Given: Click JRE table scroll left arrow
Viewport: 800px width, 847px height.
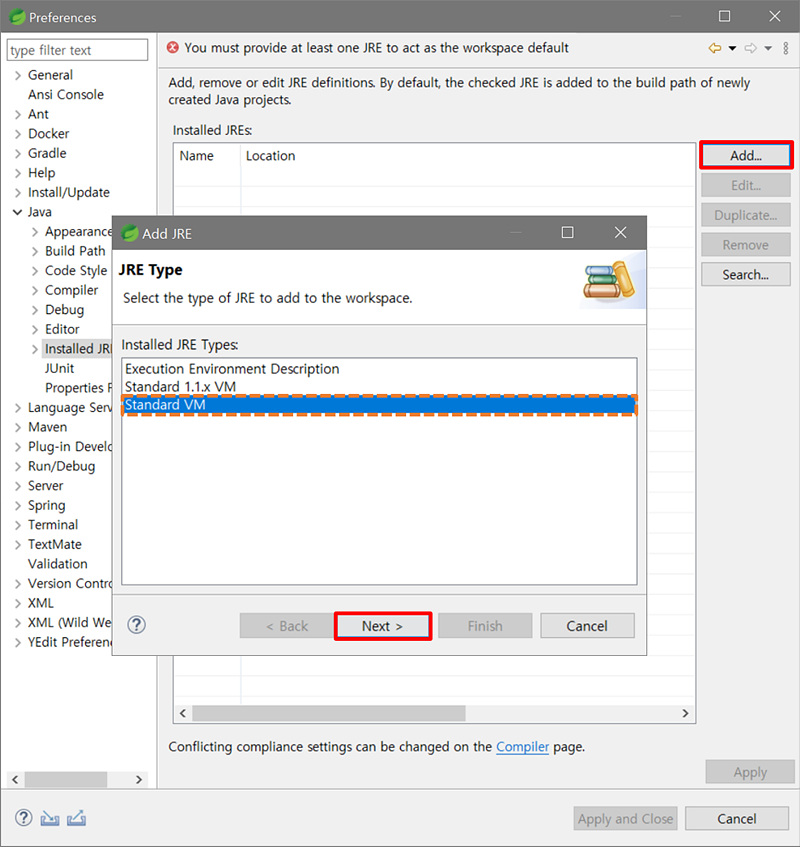Looking at the screenshot, I should click(183, 713).
